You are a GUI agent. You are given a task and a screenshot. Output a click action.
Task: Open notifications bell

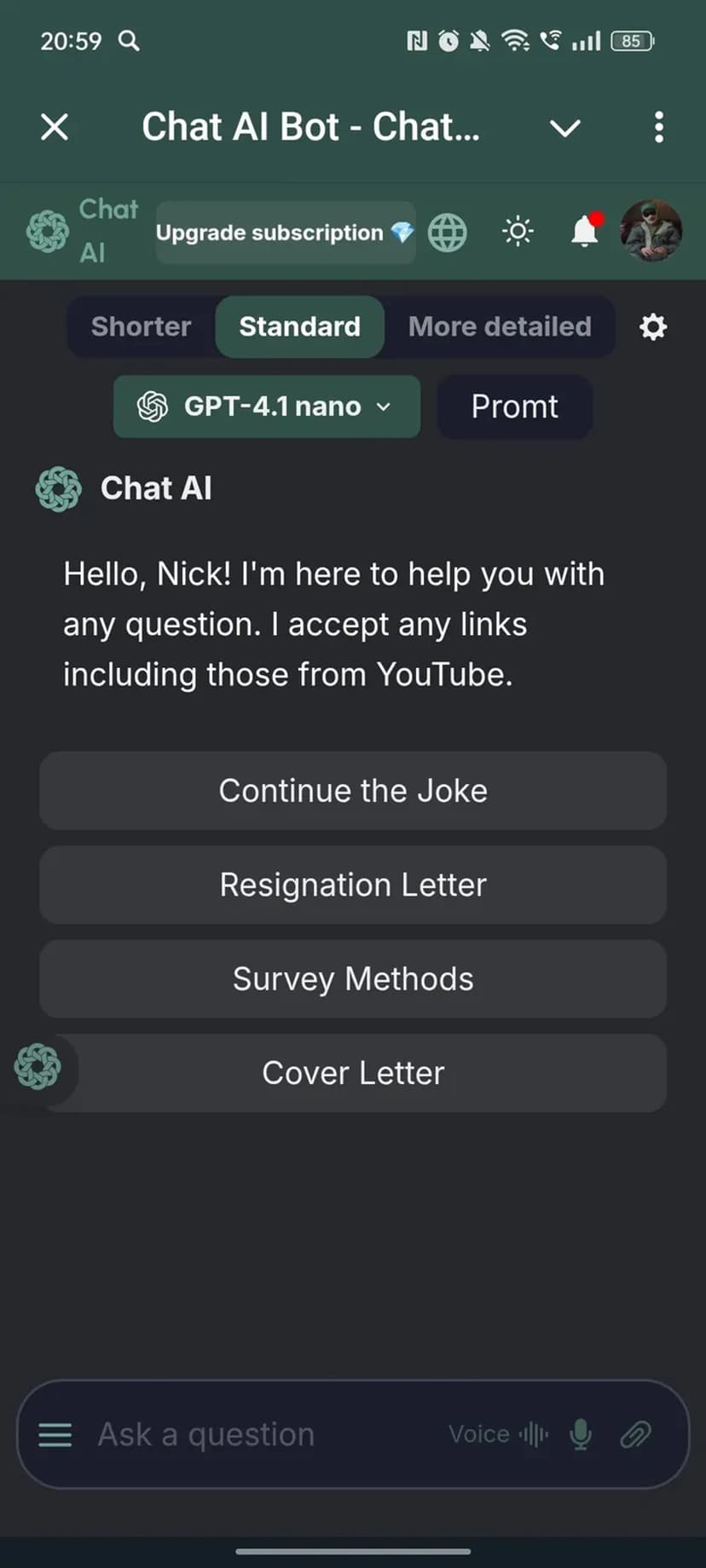click(585, 231)
